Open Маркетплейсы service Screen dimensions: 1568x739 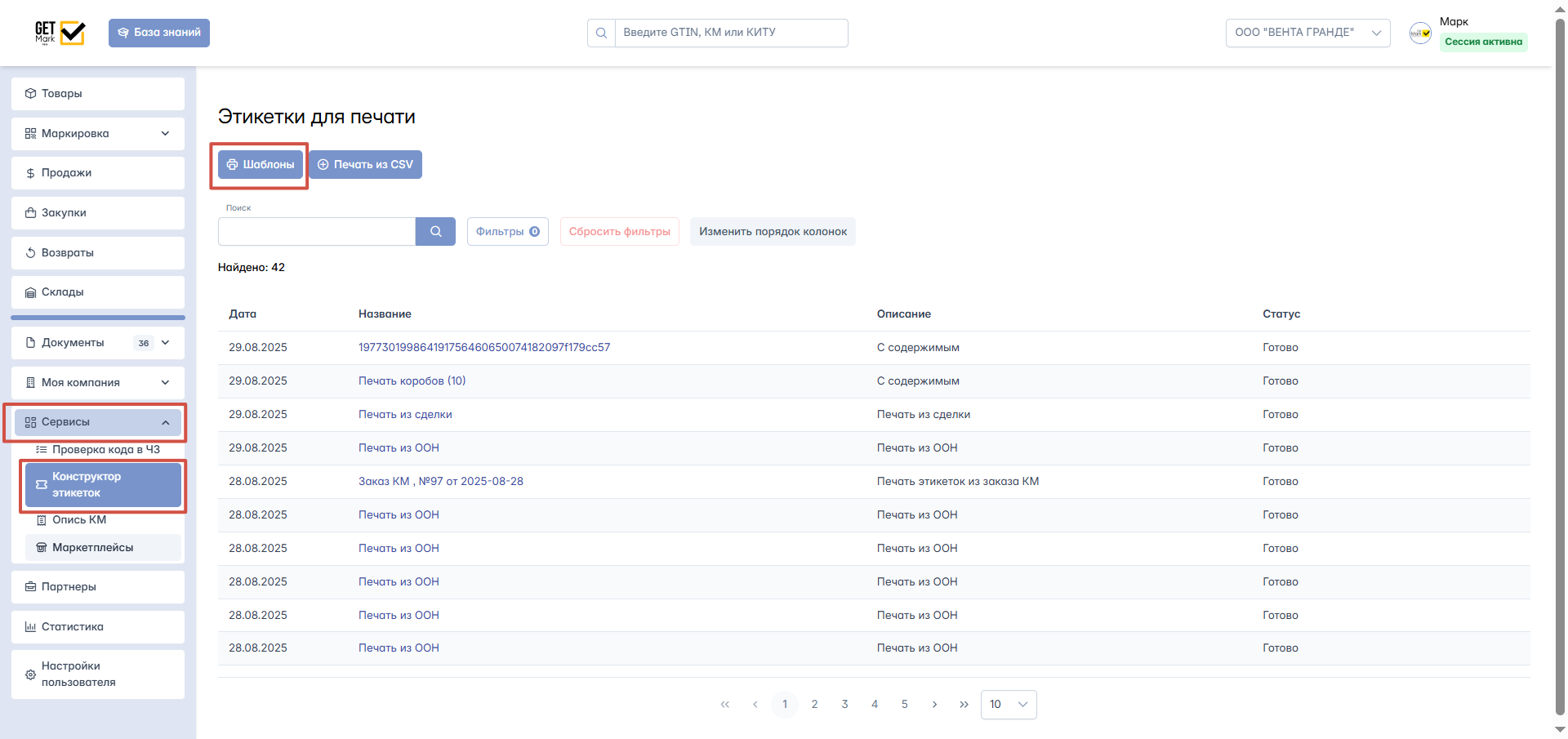[x=103, y=548]
